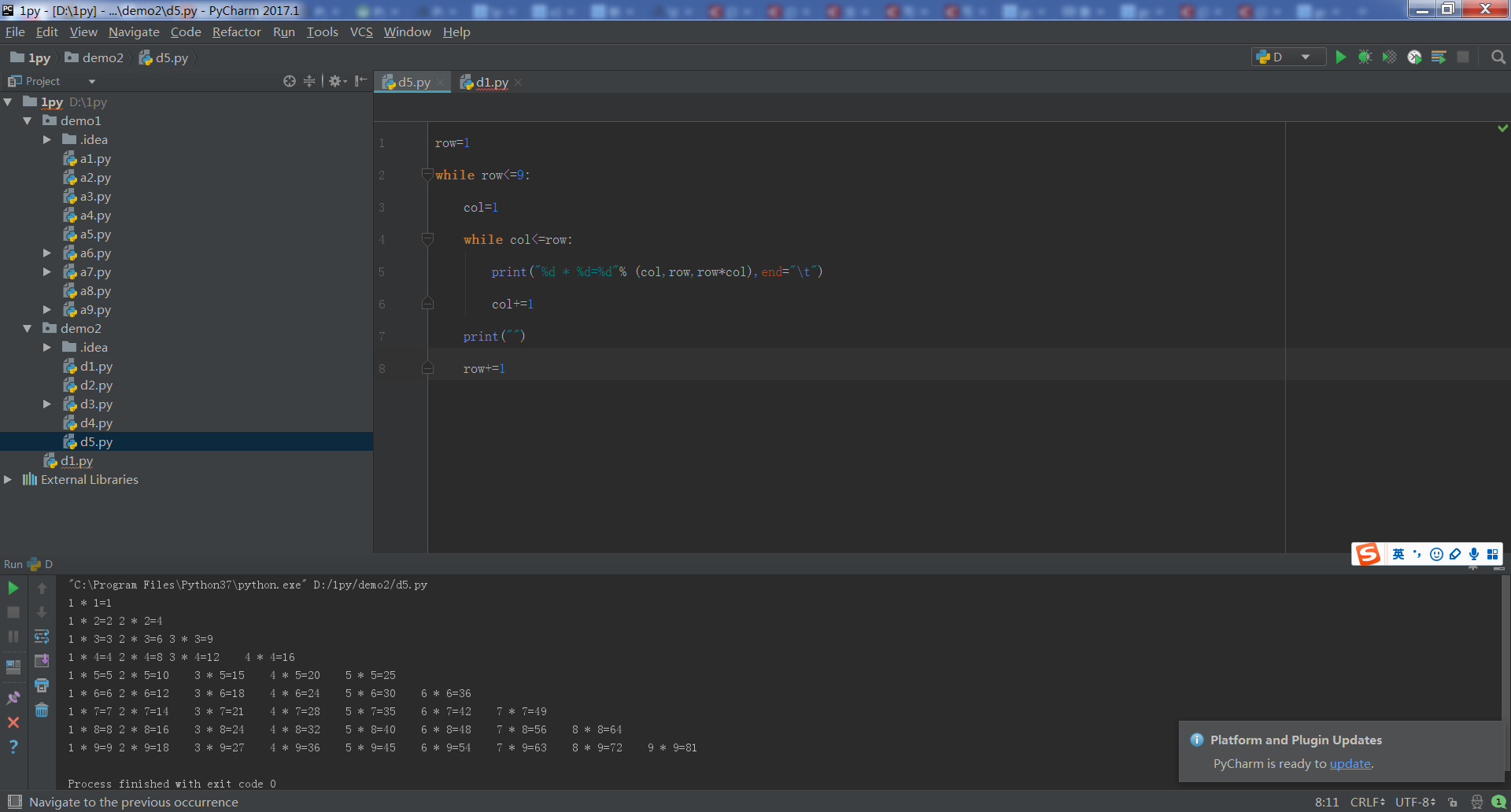Open the event log notification bubble
The width and height of the screenshot is (1511, 812).
tap(1498, 802)
